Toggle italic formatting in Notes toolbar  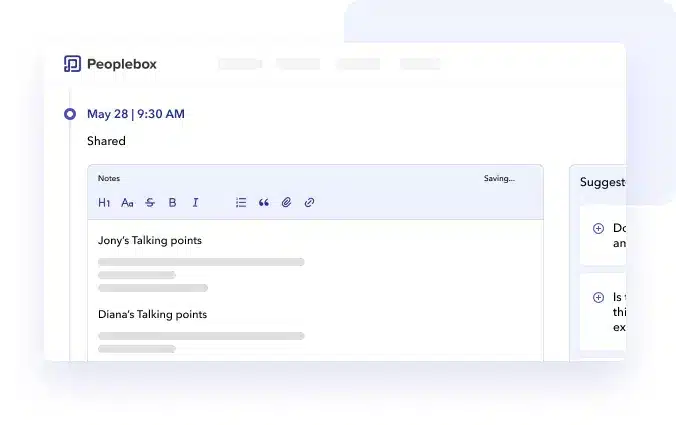[x=195, y=203]
